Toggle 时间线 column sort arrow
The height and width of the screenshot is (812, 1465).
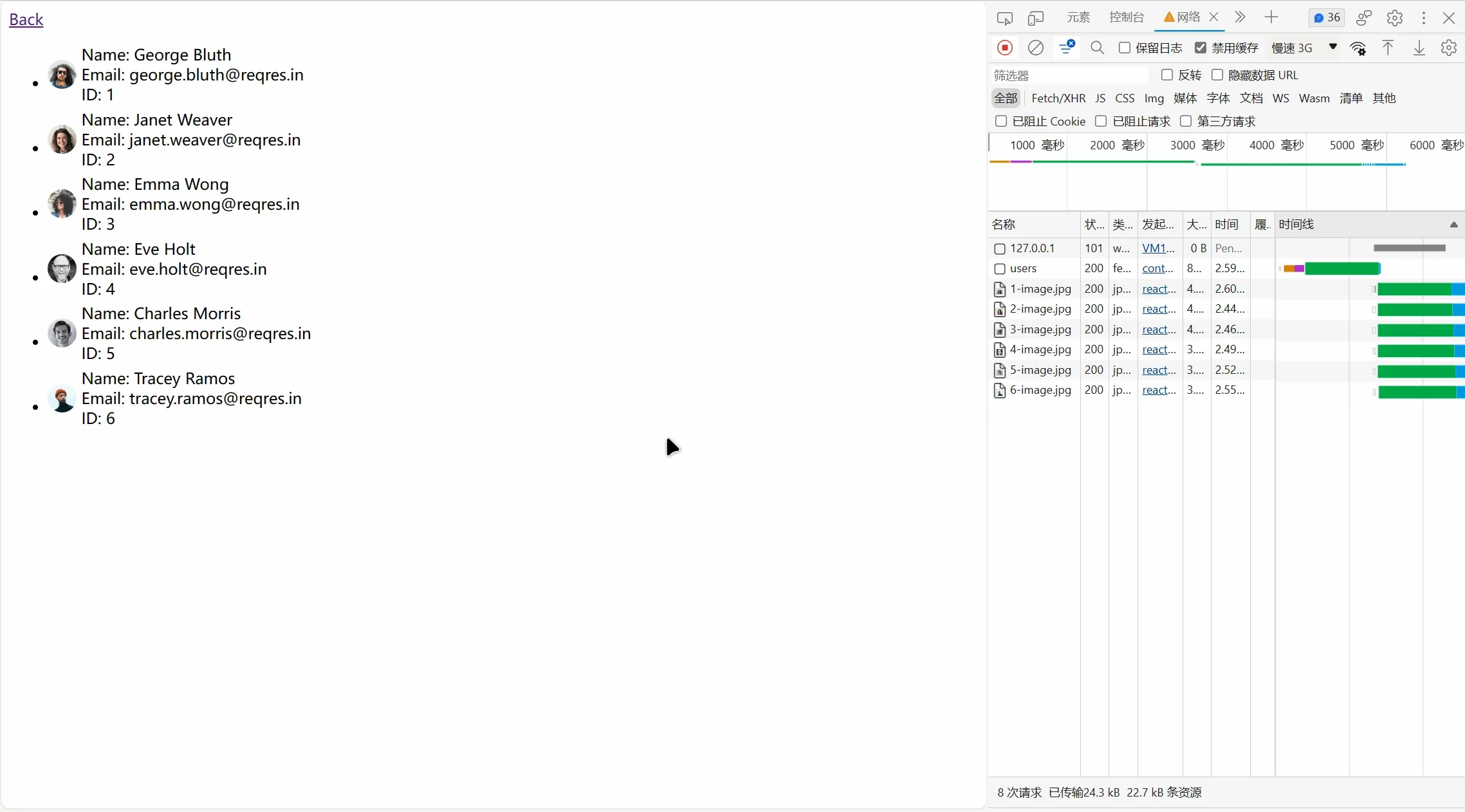(1453, 225)
